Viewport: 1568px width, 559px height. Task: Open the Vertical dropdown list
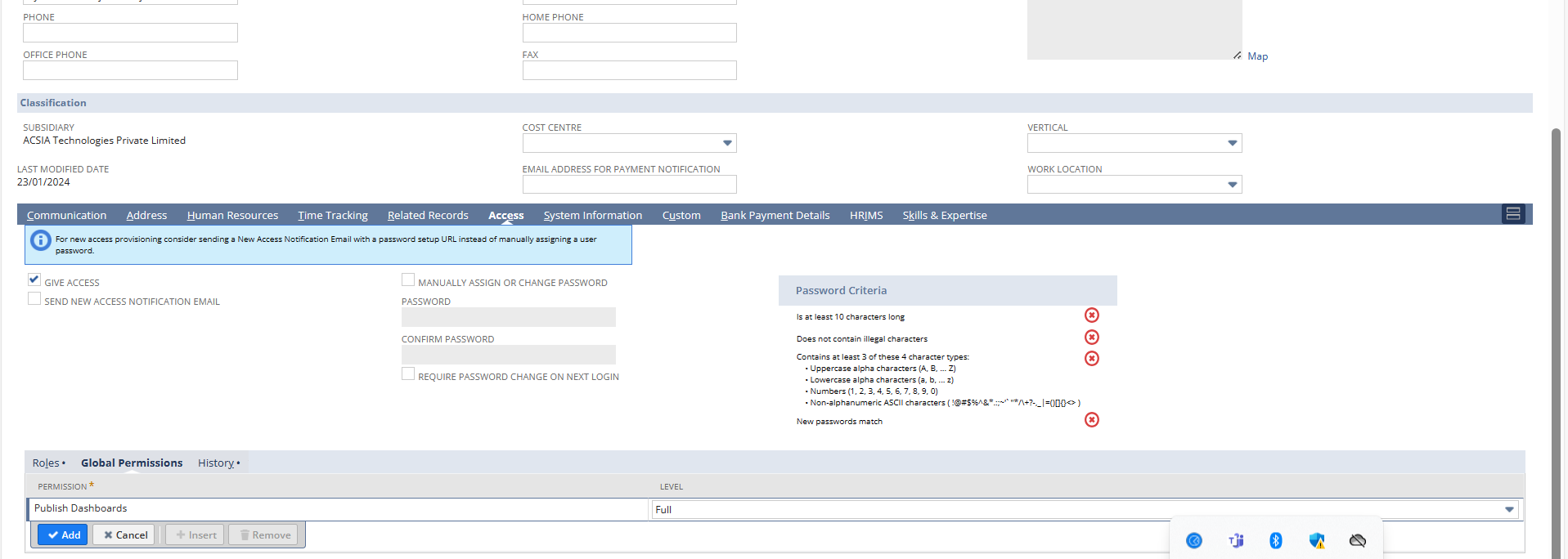click(x=1232, y=143)
